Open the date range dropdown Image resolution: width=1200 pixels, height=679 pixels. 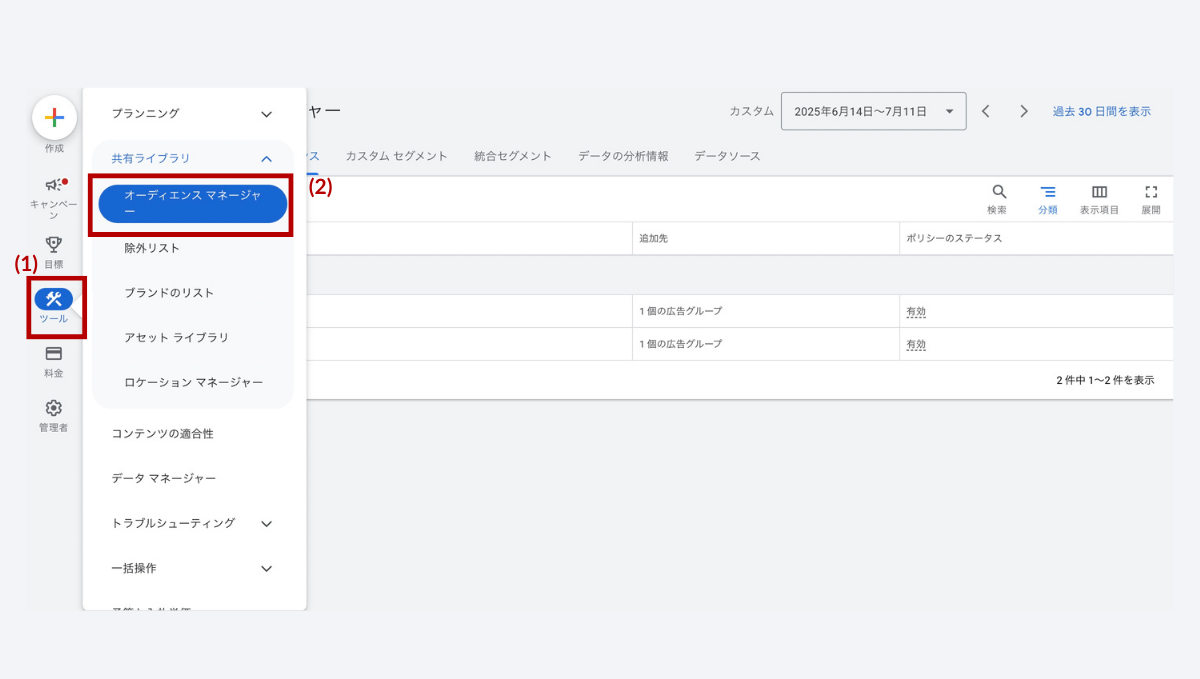click(873, 111)
